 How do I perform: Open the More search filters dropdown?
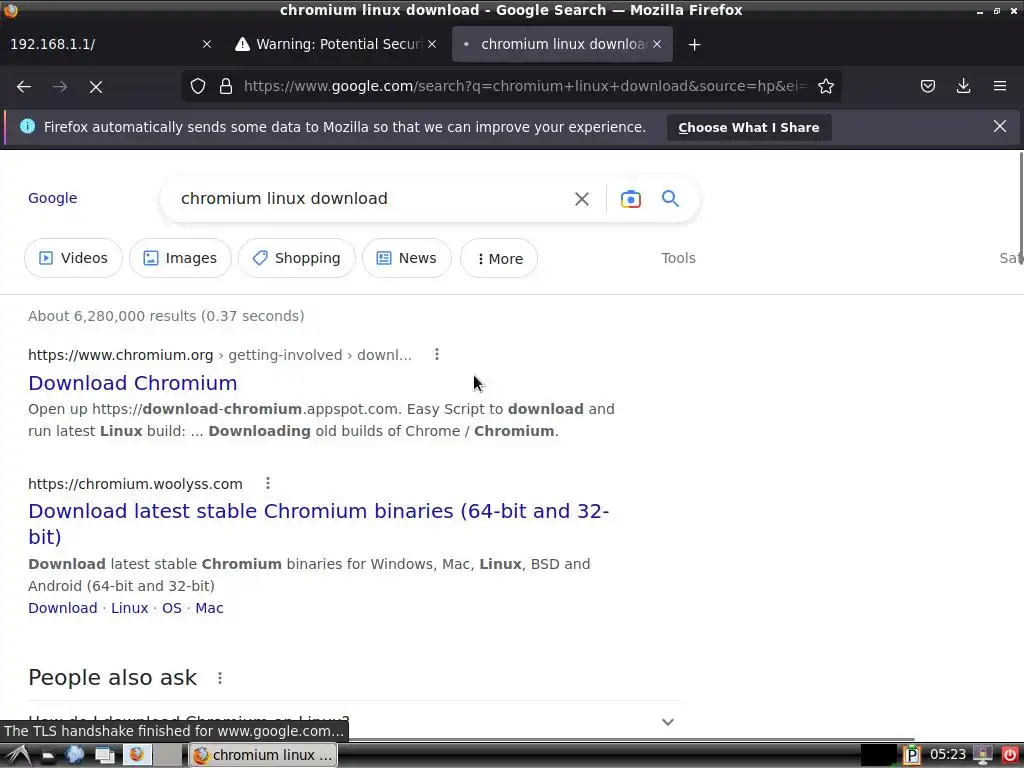click(x=499, y=259)
